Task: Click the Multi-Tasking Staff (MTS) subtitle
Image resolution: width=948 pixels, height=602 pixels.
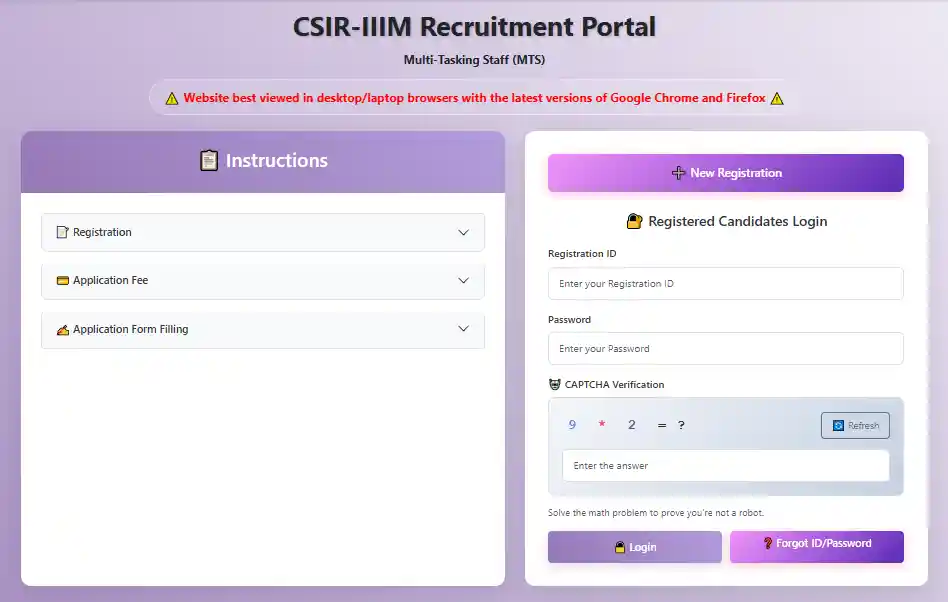Action: pos(473,59)
